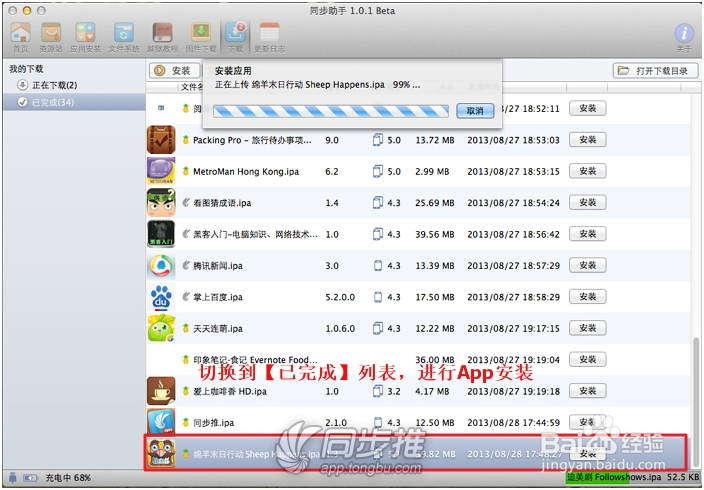Click the Packing Pro app icon
Viewport: 704px width, 490px height.
pyautogui.click(x=161, y=140)
